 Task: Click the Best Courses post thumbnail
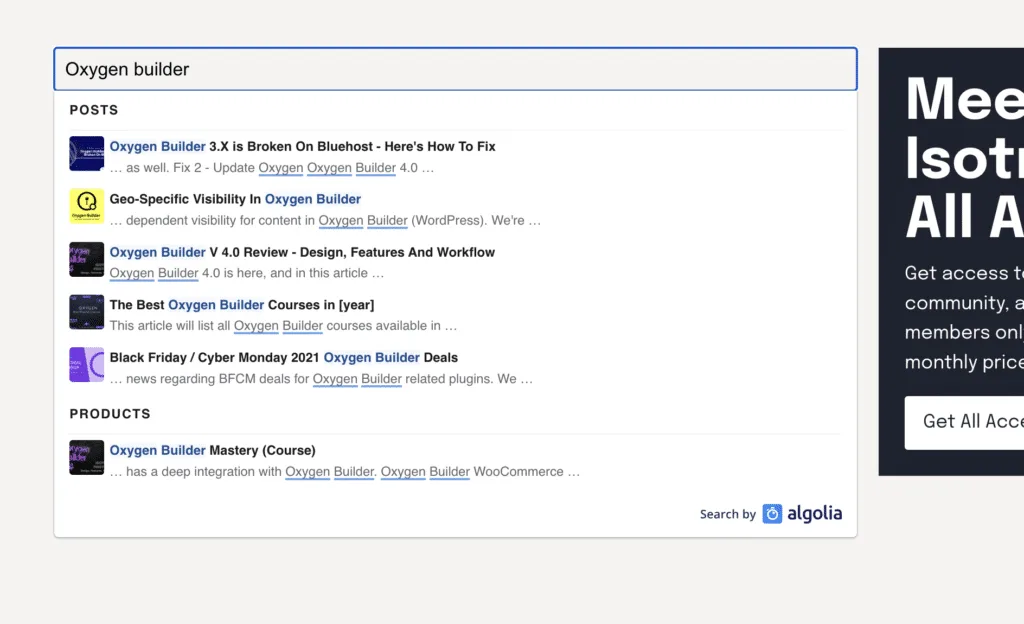pos(87,312)
